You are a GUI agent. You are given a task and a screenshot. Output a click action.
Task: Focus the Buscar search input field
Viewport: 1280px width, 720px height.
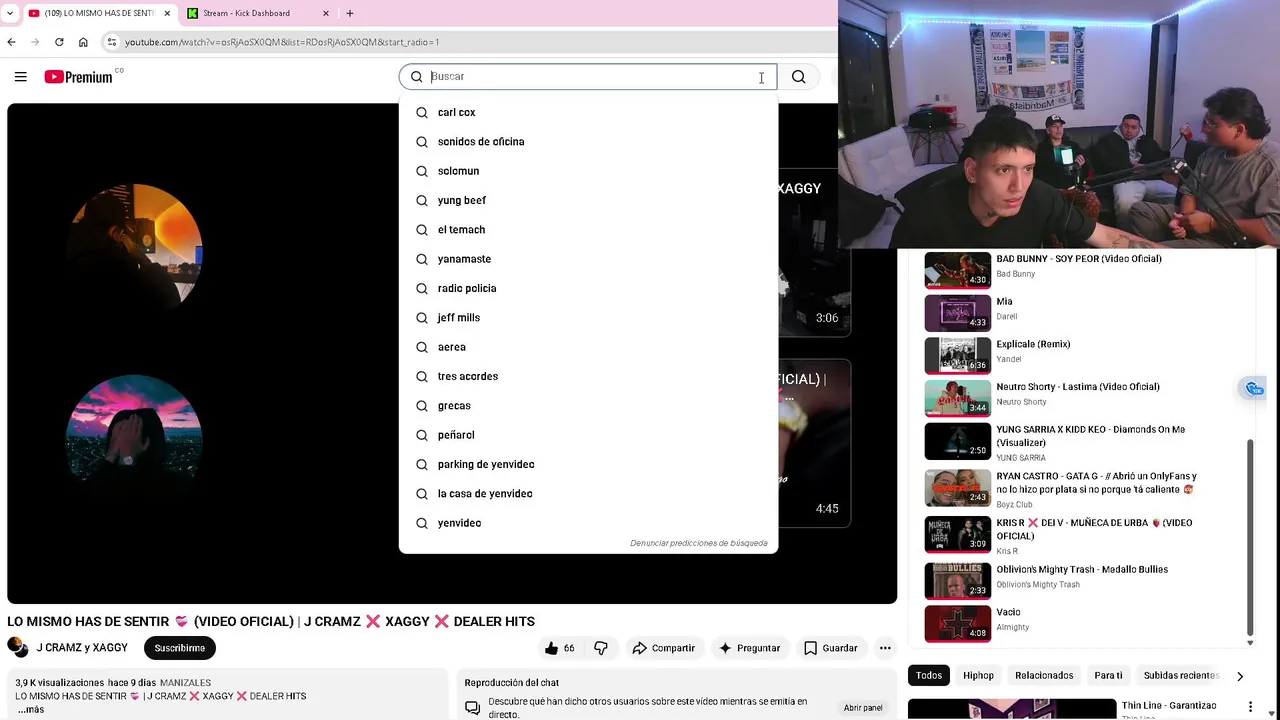click(x=588, y=77)
